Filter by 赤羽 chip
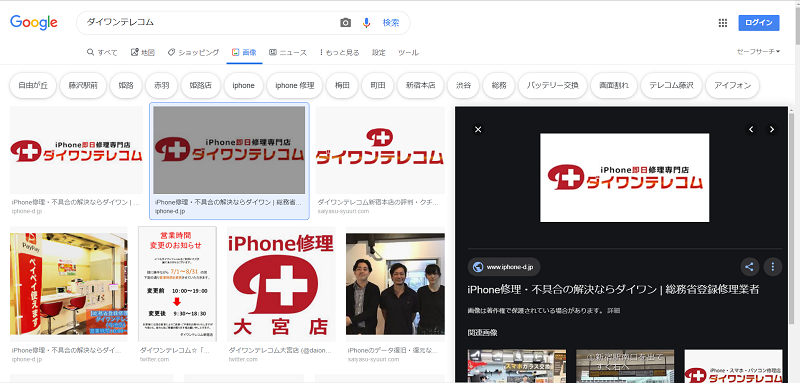800x383 pixels. tap(161, 86)
